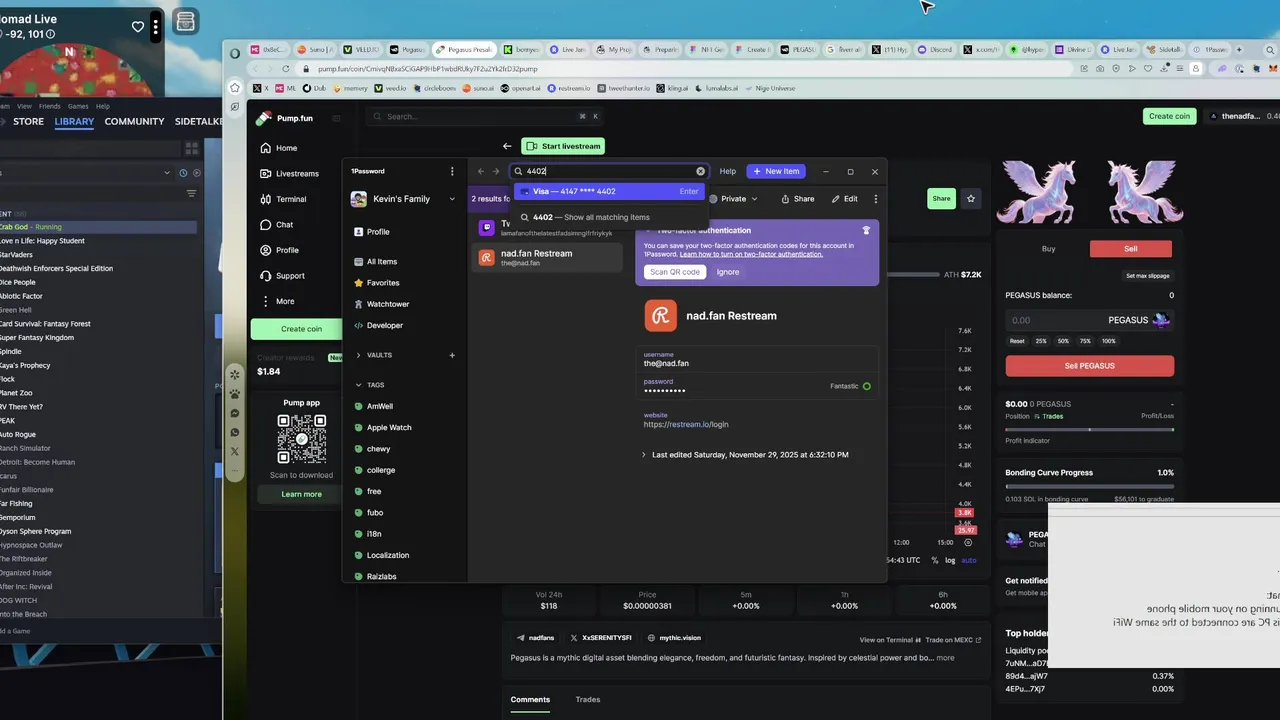Clear the 1Password search field
Viewport: 1280px width, 720px height.
pyautogui.click(x=700, y=171)
